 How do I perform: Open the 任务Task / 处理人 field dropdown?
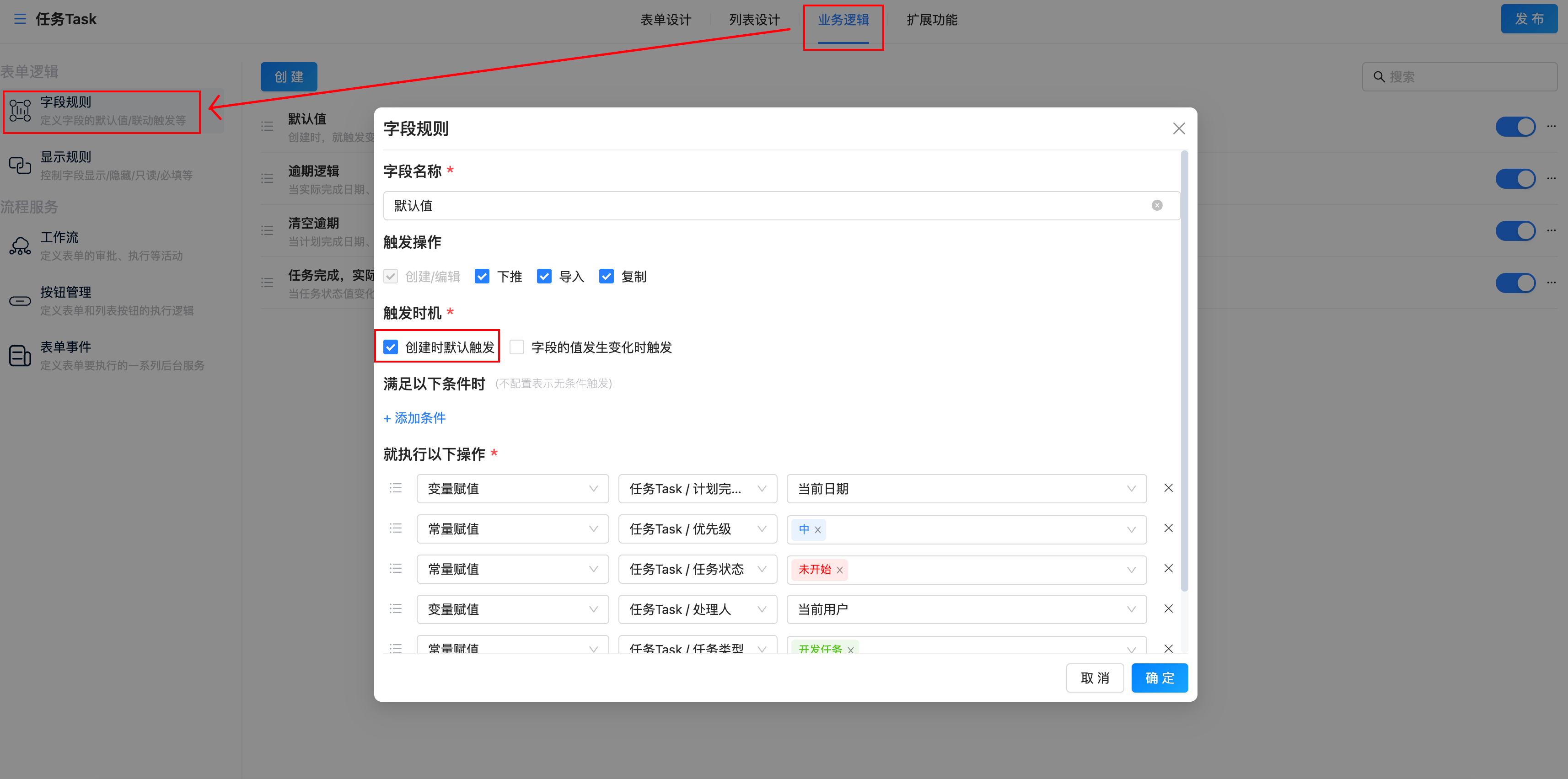pyautogui.click(x=698, y=609)
